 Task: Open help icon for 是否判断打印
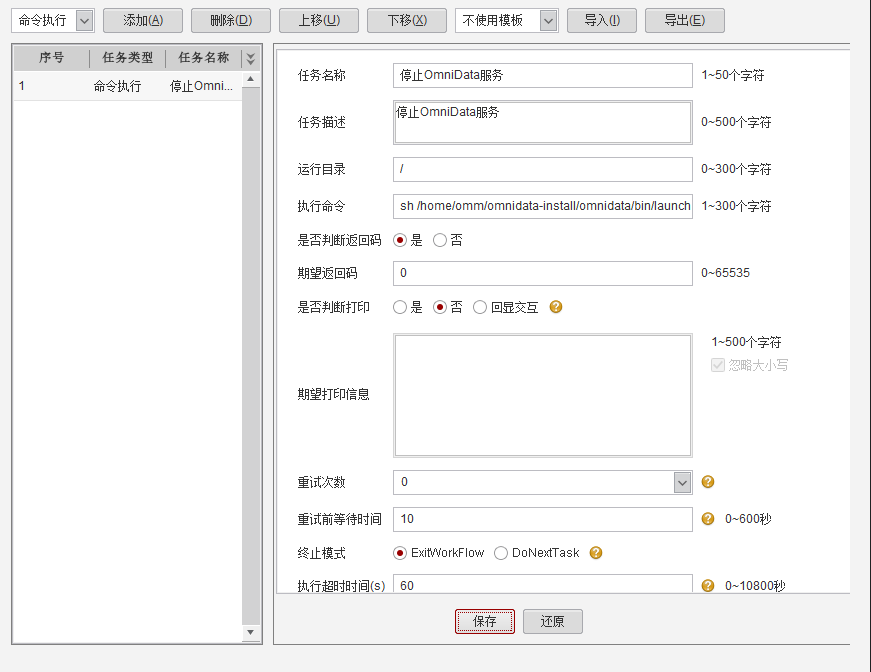[x=555, y=307]
